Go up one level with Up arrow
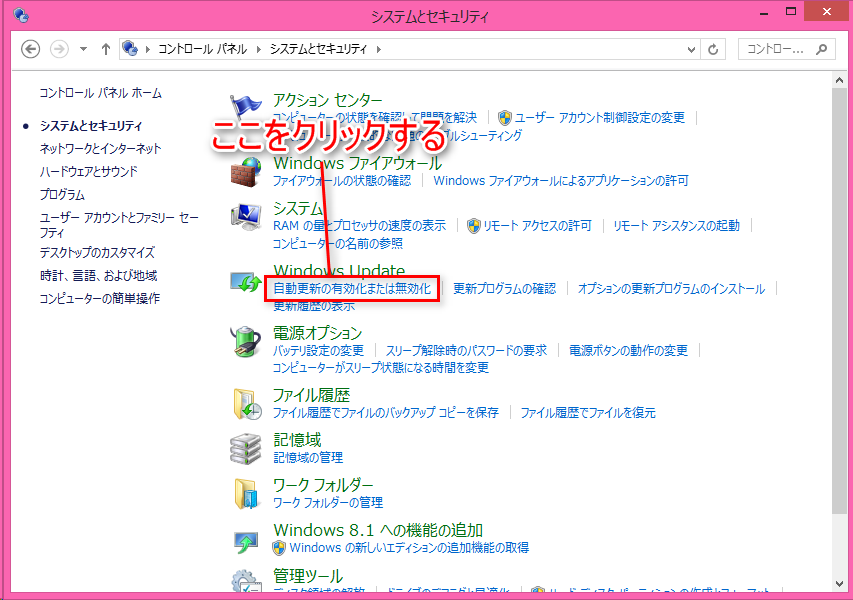Screen dimensions: 853x600 click(x=106, y=49)
